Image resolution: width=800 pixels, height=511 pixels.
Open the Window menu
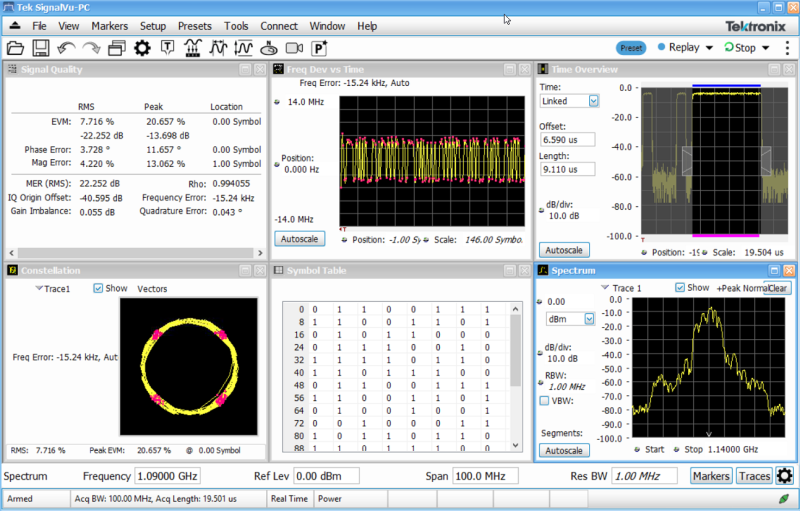tap(328, 26)
